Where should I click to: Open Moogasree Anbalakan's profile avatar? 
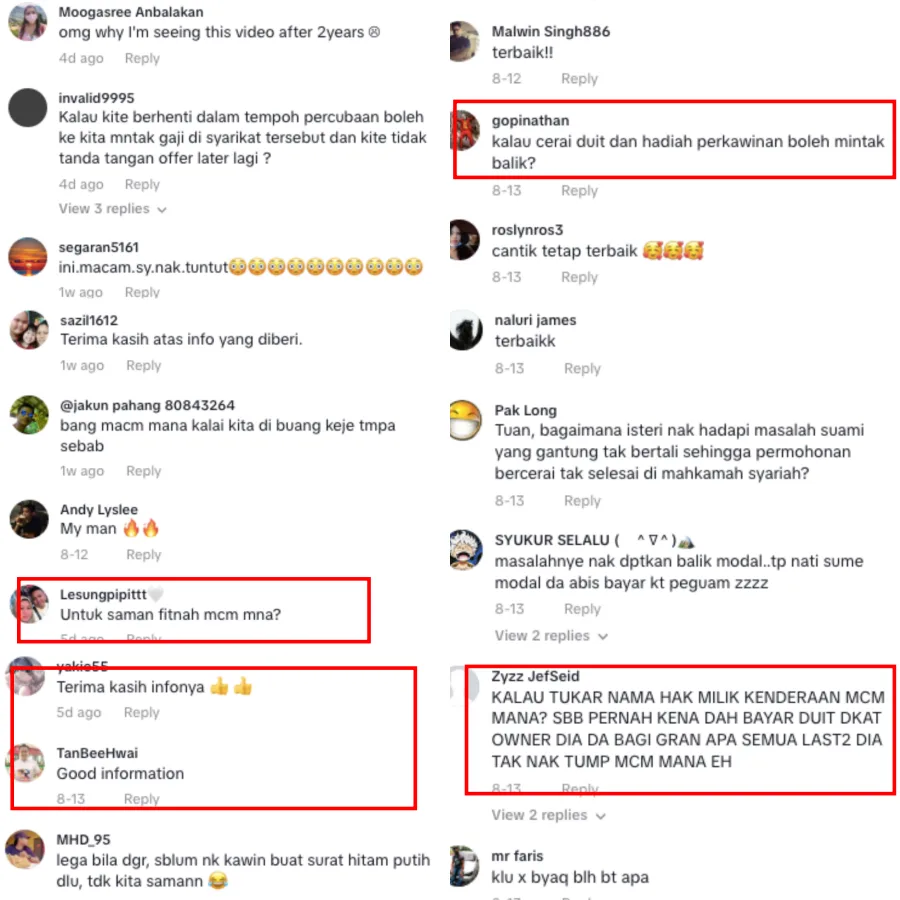tap(27, 21)
